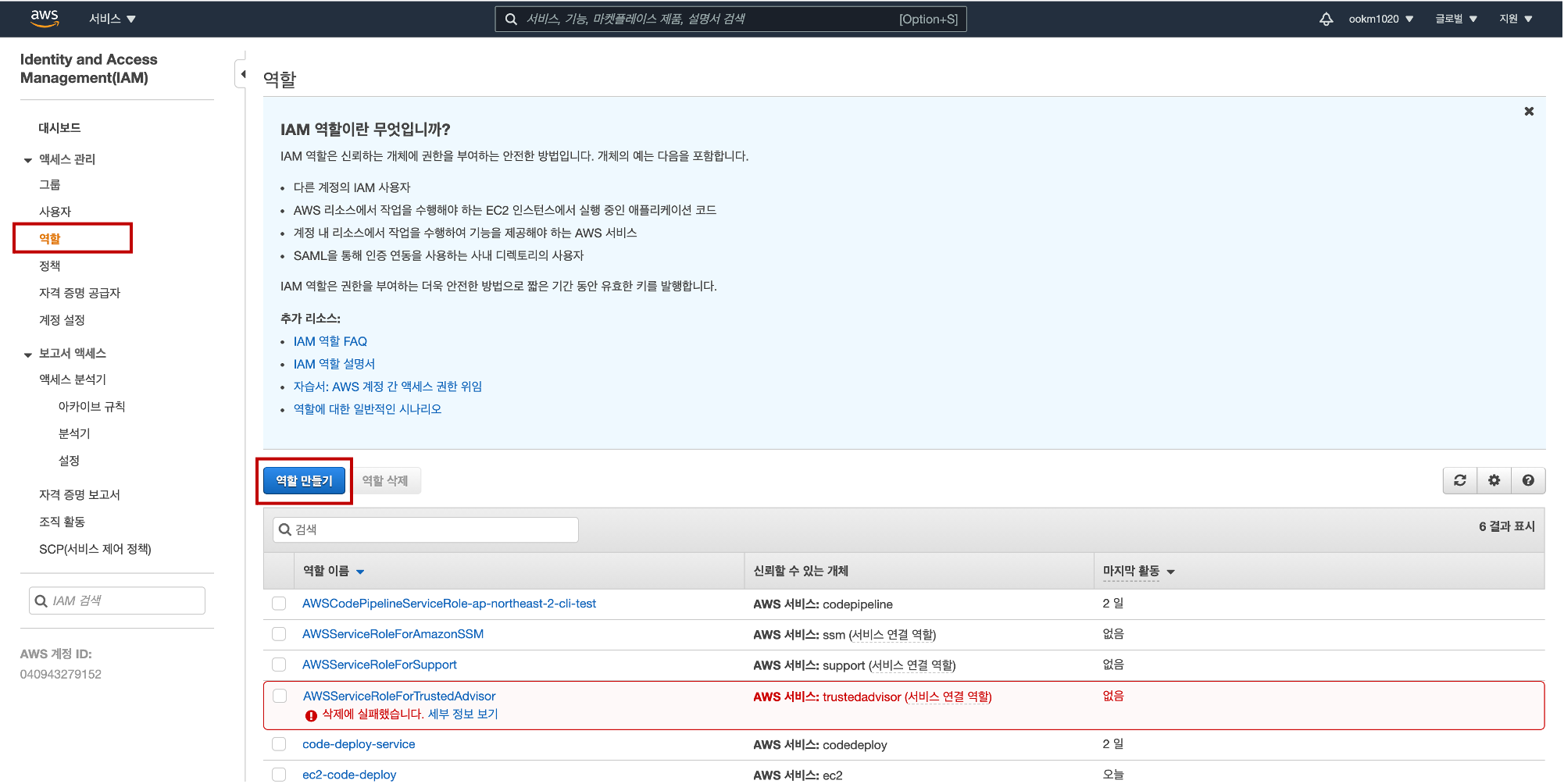Open 역할에 대한 일반적인 시나리오 link

367,409
